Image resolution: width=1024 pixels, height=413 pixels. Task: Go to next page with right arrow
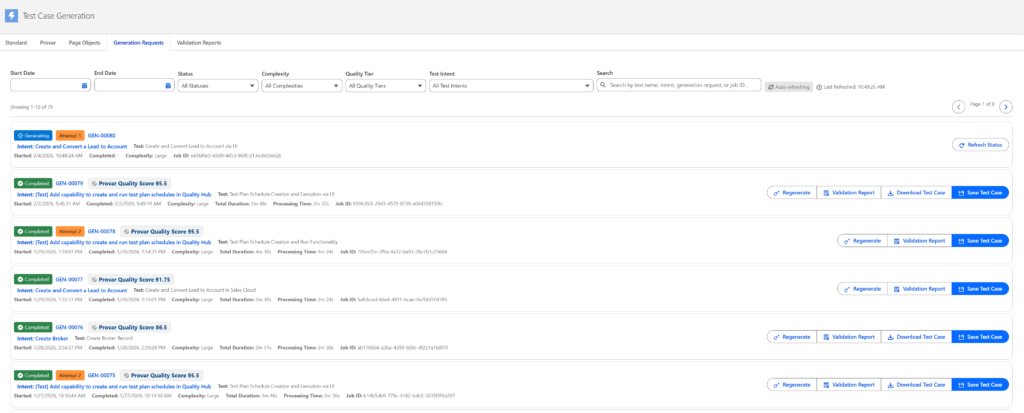tap(1006, 106)
